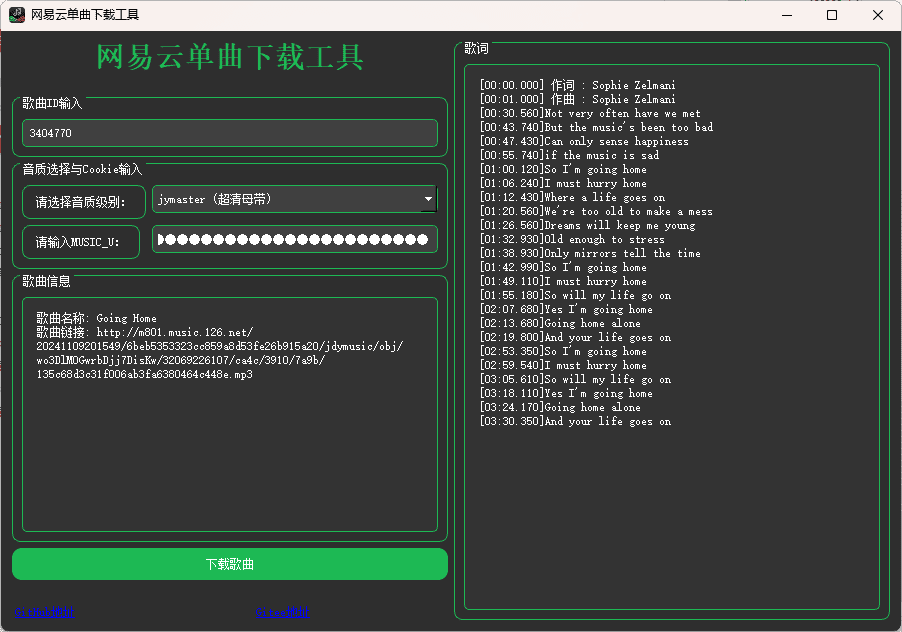Open the GitHub地址 link
Screen dimensions: 902x632
[44, 611]
